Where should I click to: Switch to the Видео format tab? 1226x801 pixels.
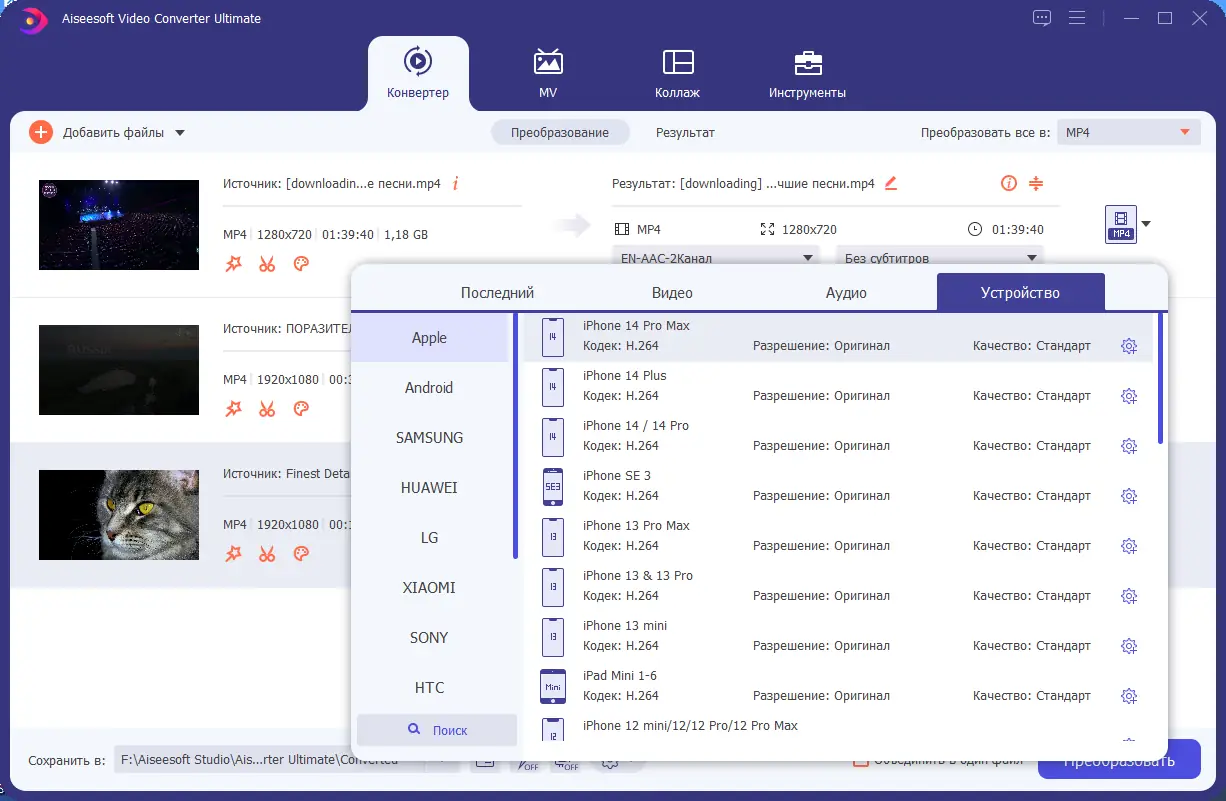tap(673, 293)
